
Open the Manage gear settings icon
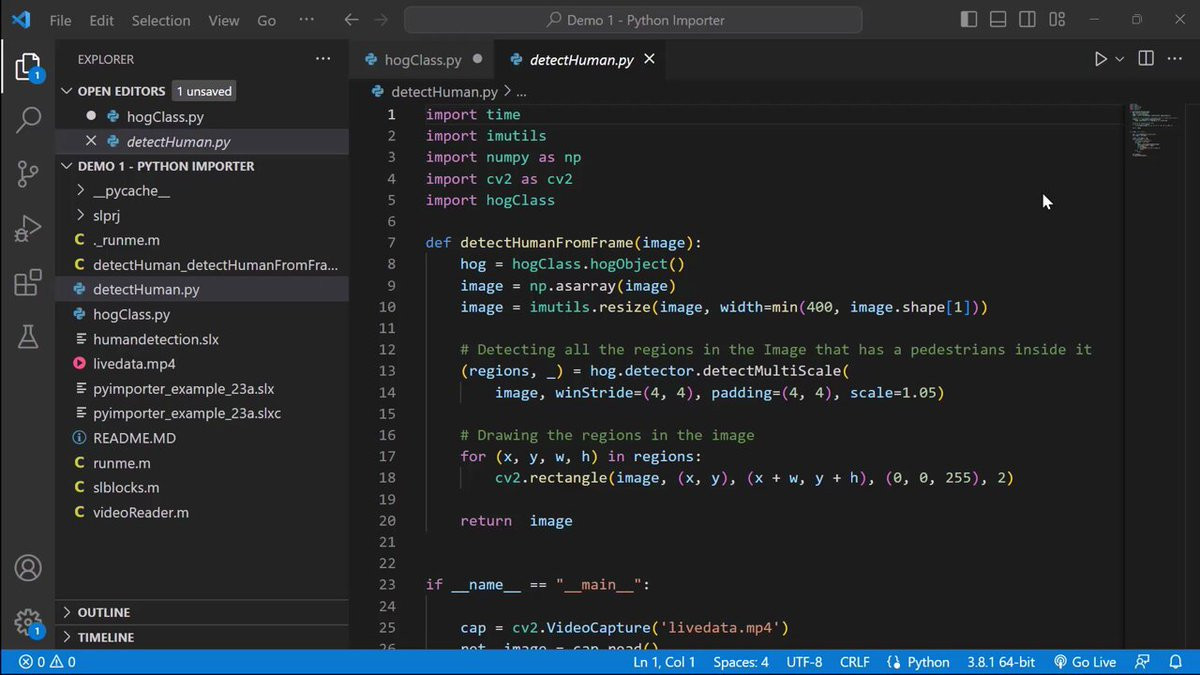click(28, 622)
